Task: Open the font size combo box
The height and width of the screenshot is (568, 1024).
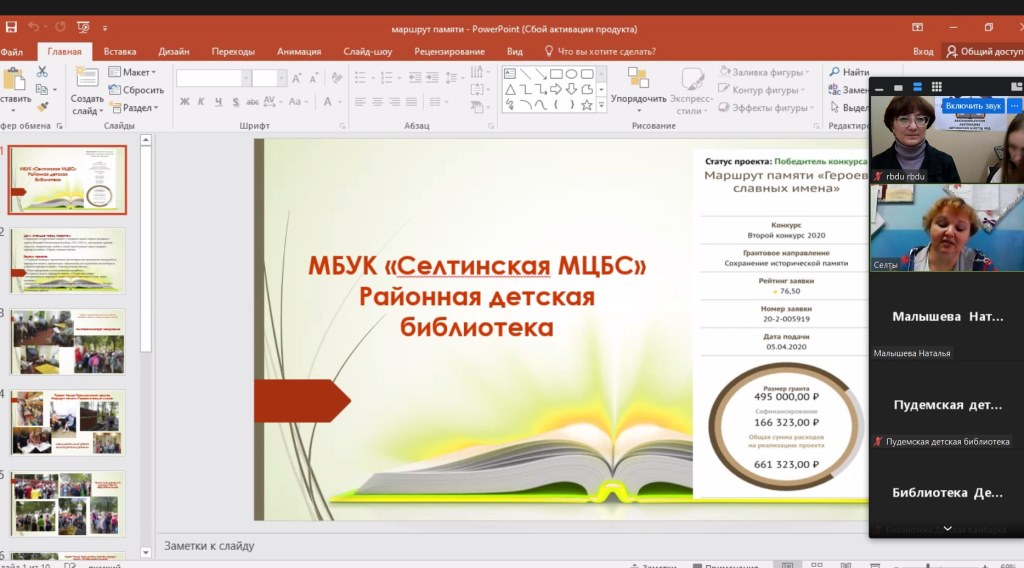Action: coord(269,78)
